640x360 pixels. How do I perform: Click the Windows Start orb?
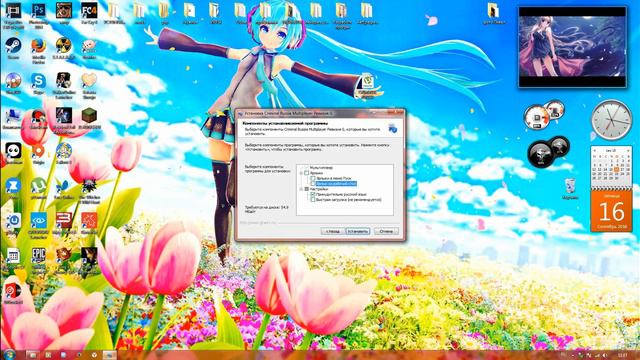(9, 354)
